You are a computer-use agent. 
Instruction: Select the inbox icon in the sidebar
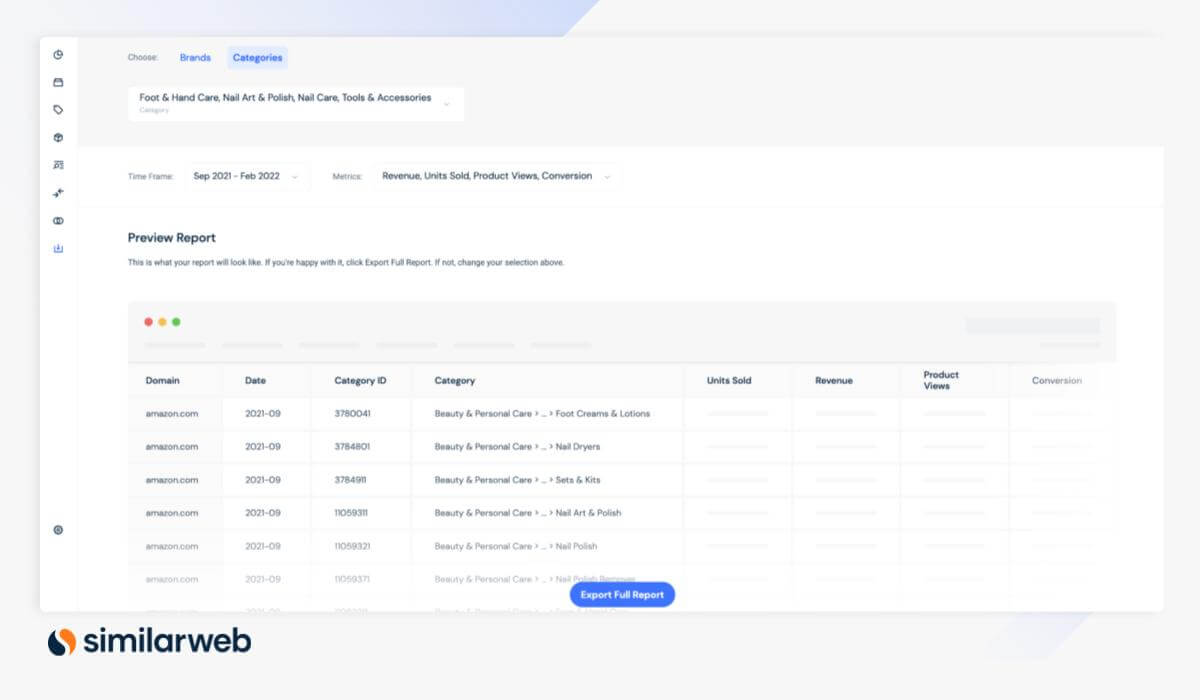(57, 83)
